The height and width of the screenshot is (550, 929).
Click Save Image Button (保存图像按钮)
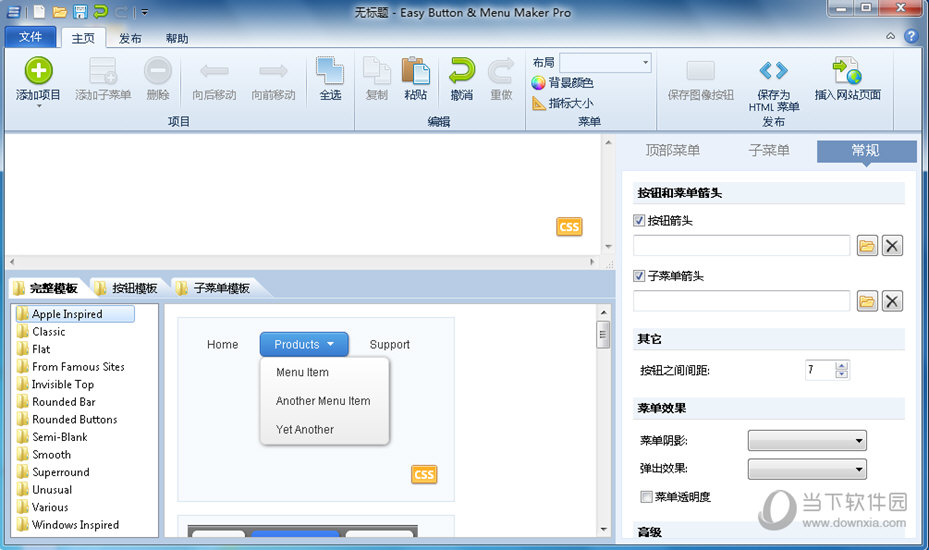coord(700,80)
